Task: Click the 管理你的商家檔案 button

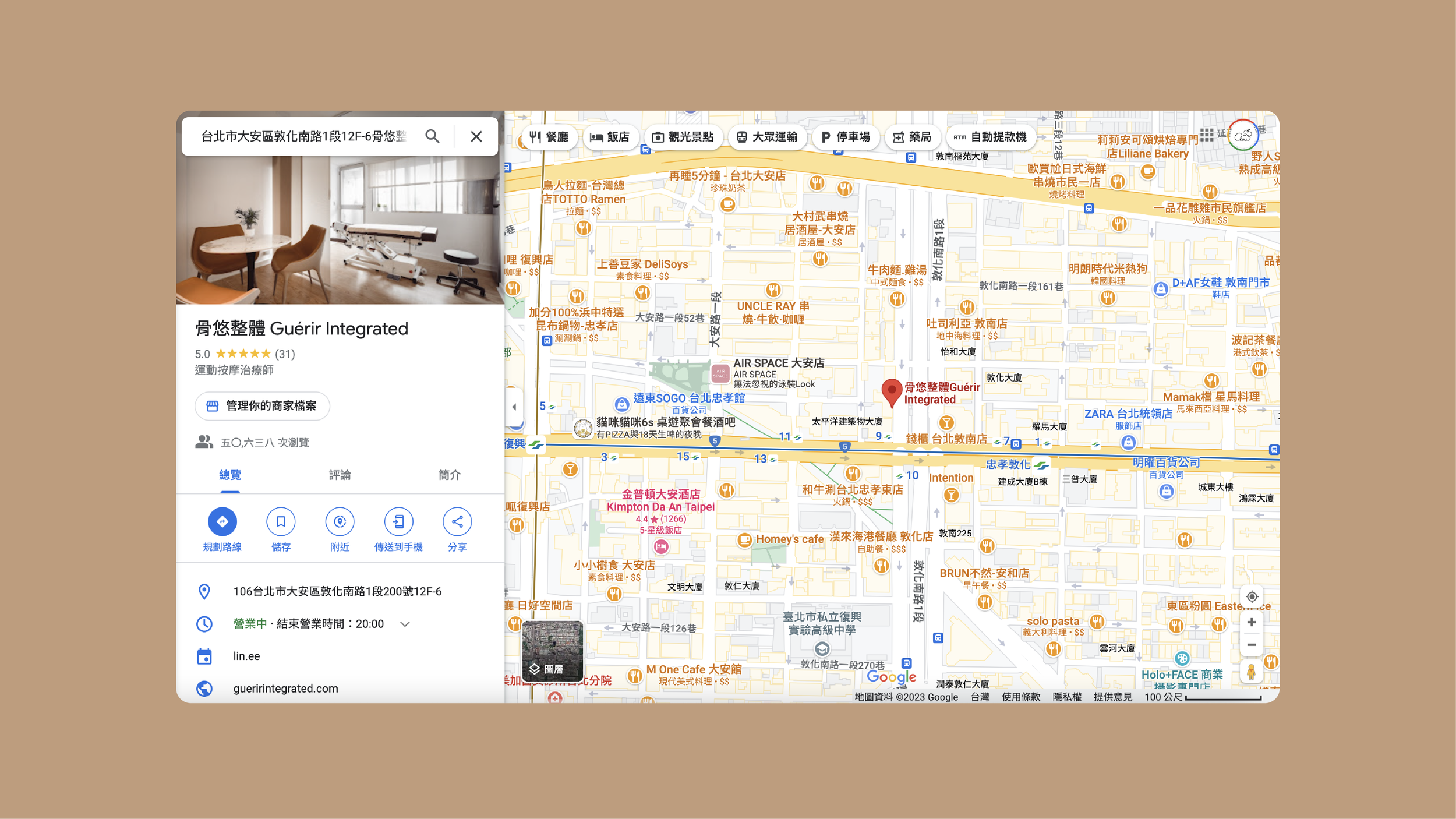Action: pyautogui.click(x=262, y=405)
